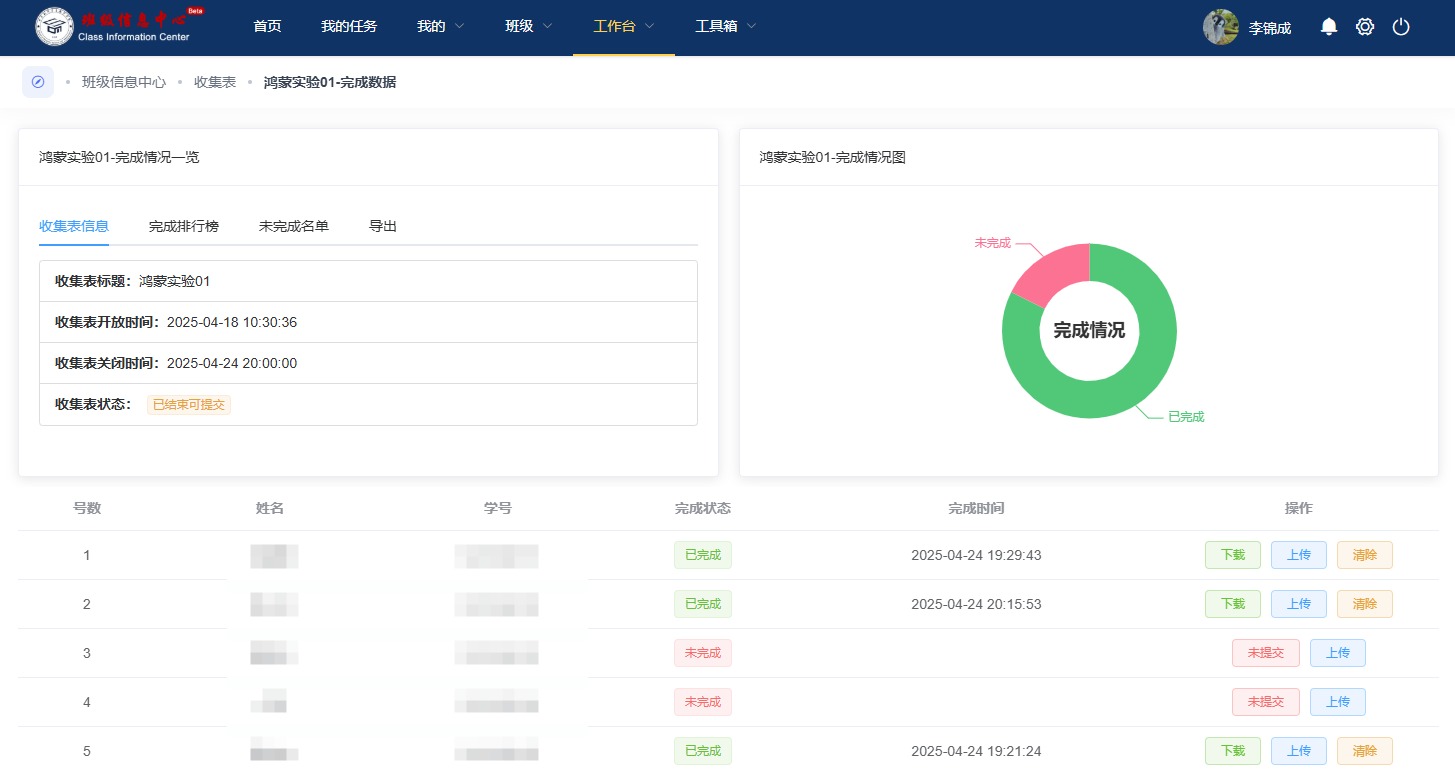Click the 已完成 chart label

tap(1186, 417)
